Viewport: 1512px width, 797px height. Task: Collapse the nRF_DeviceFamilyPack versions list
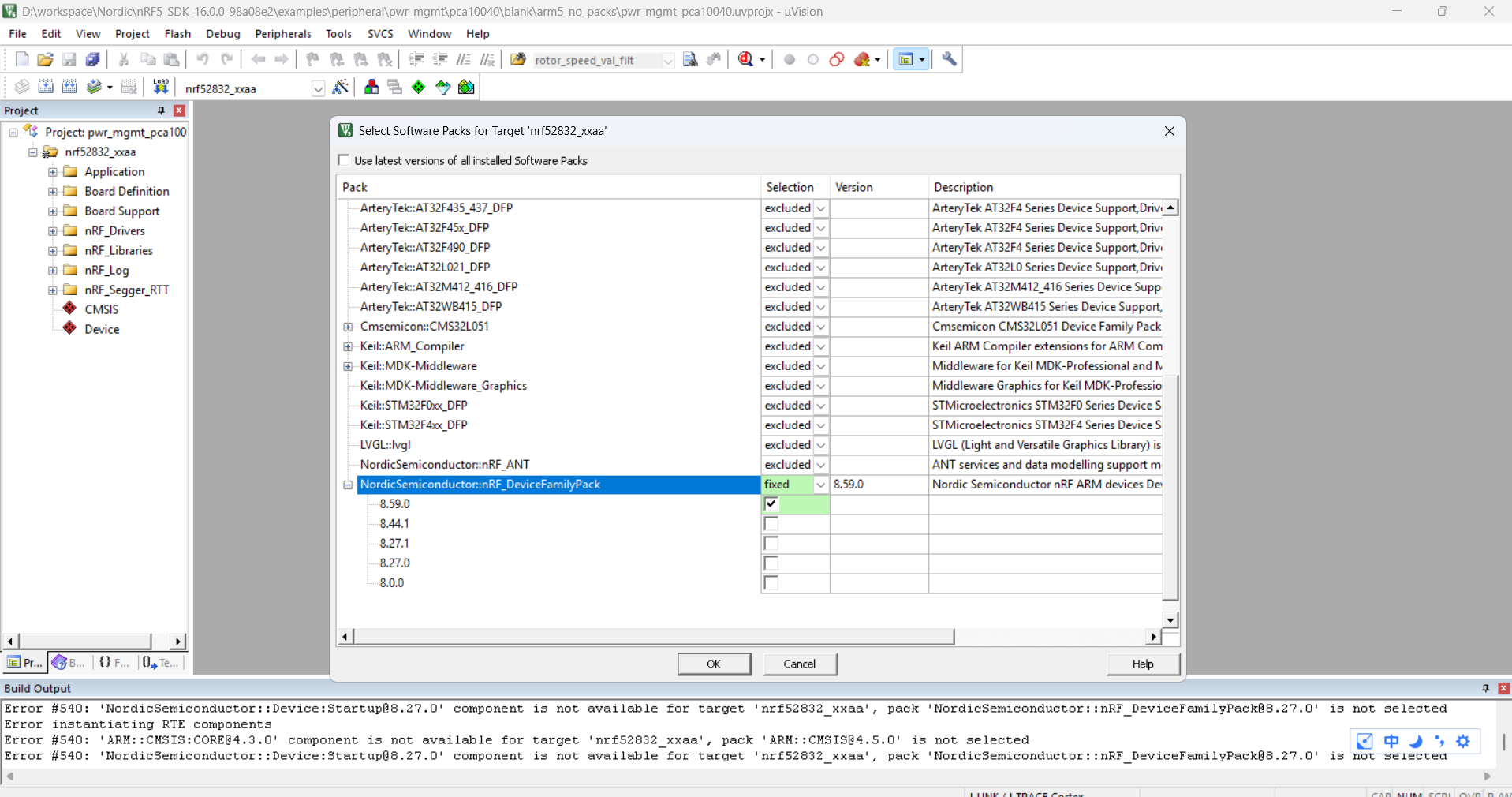[348, 485]
